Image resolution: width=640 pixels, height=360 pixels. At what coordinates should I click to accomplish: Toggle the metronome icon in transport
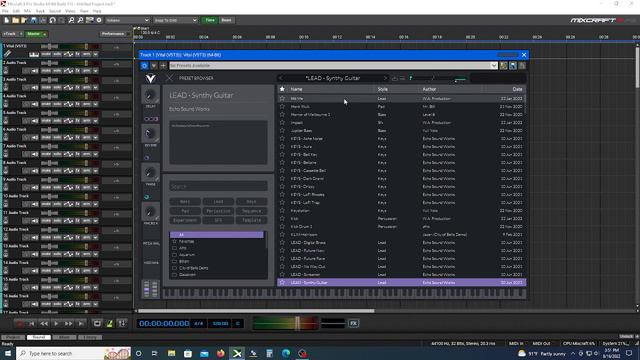tap(110, 324)
